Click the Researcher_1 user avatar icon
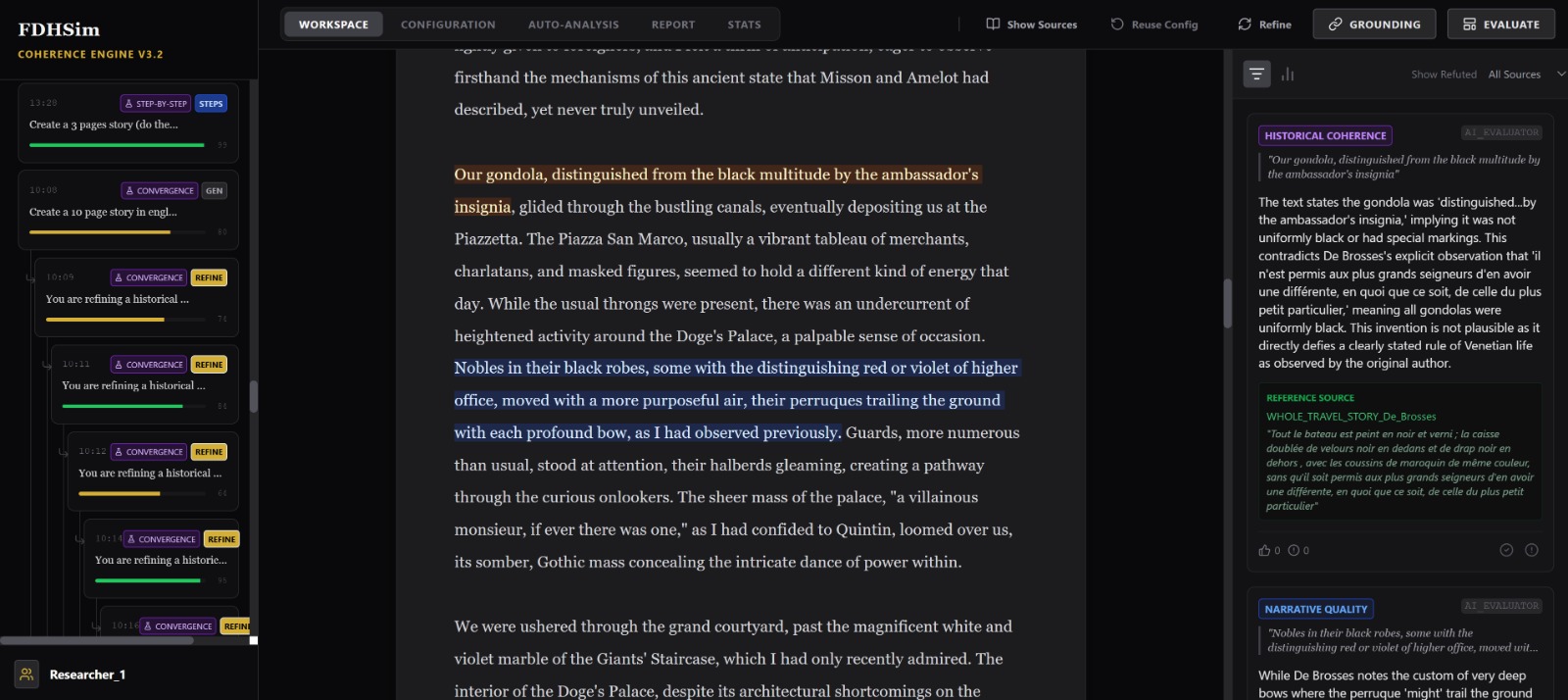Viewport: 1568px width, 700px height. [26, 675]
